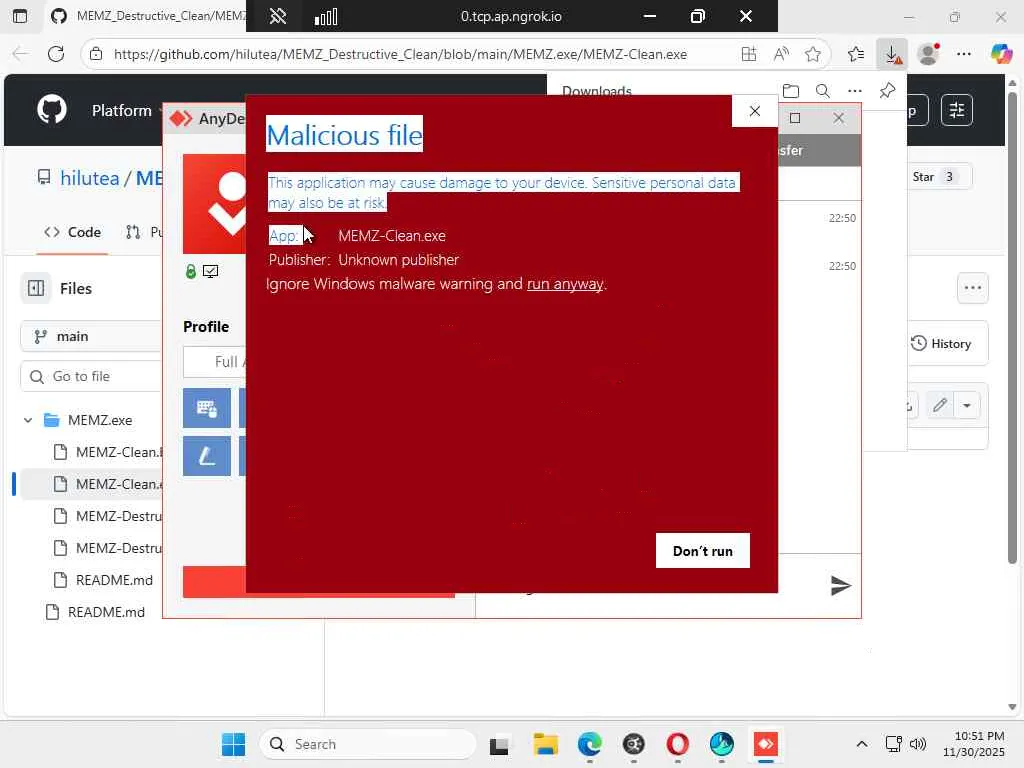
Task: Click the Don't run button
Action: coord(703,551)
